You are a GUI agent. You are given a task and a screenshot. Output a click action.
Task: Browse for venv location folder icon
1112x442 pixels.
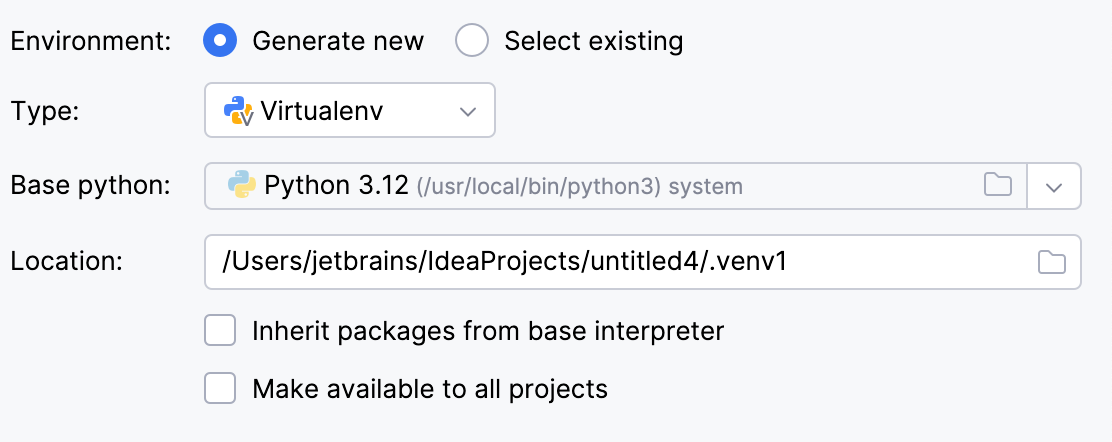coord(1052,262)
